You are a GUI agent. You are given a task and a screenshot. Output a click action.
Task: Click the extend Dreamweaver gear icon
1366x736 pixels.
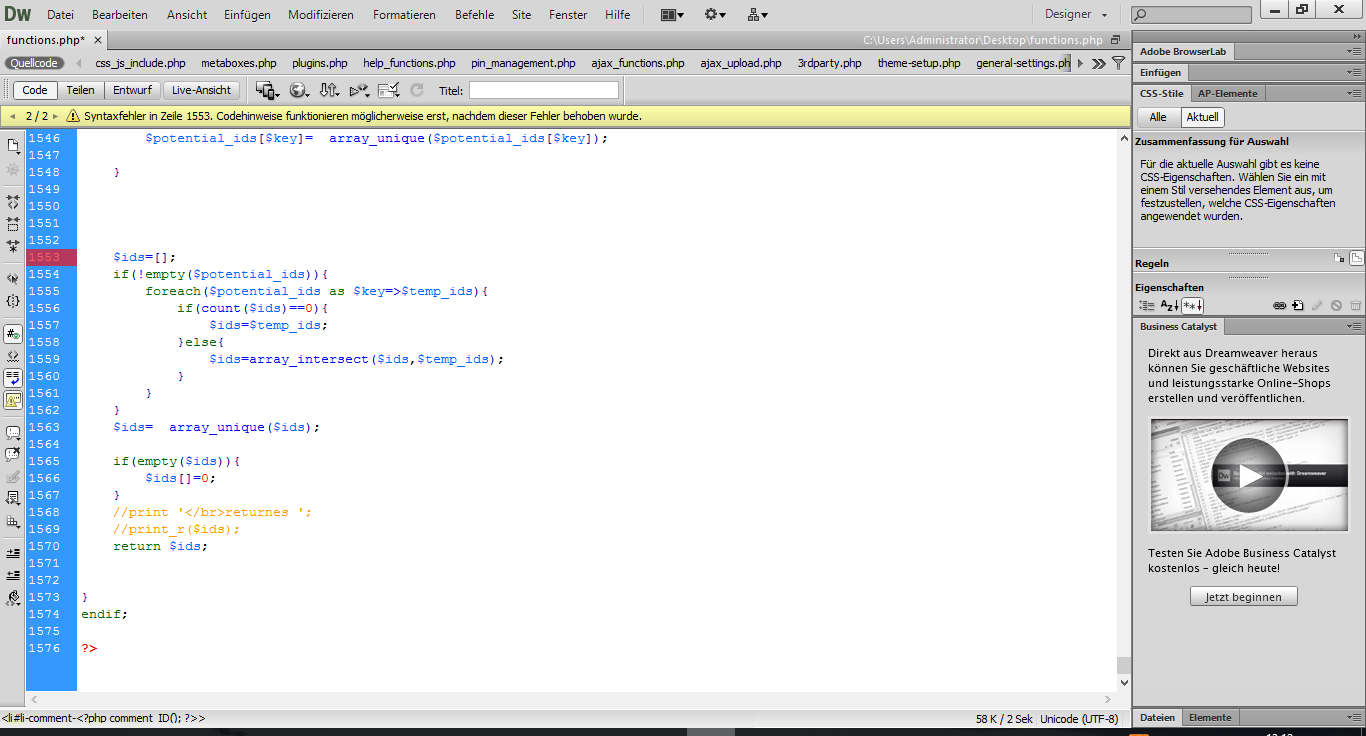[x=715, y=15]
